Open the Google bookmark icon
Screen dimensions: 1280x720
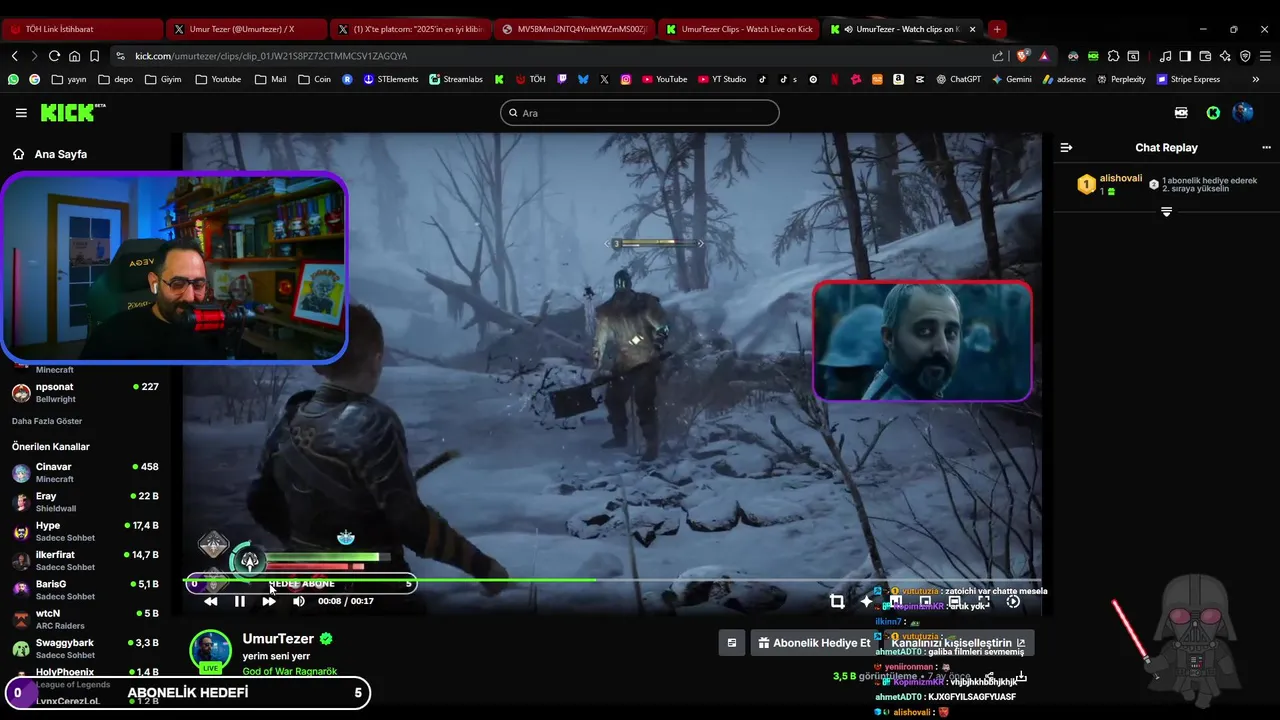pos(35,79)
